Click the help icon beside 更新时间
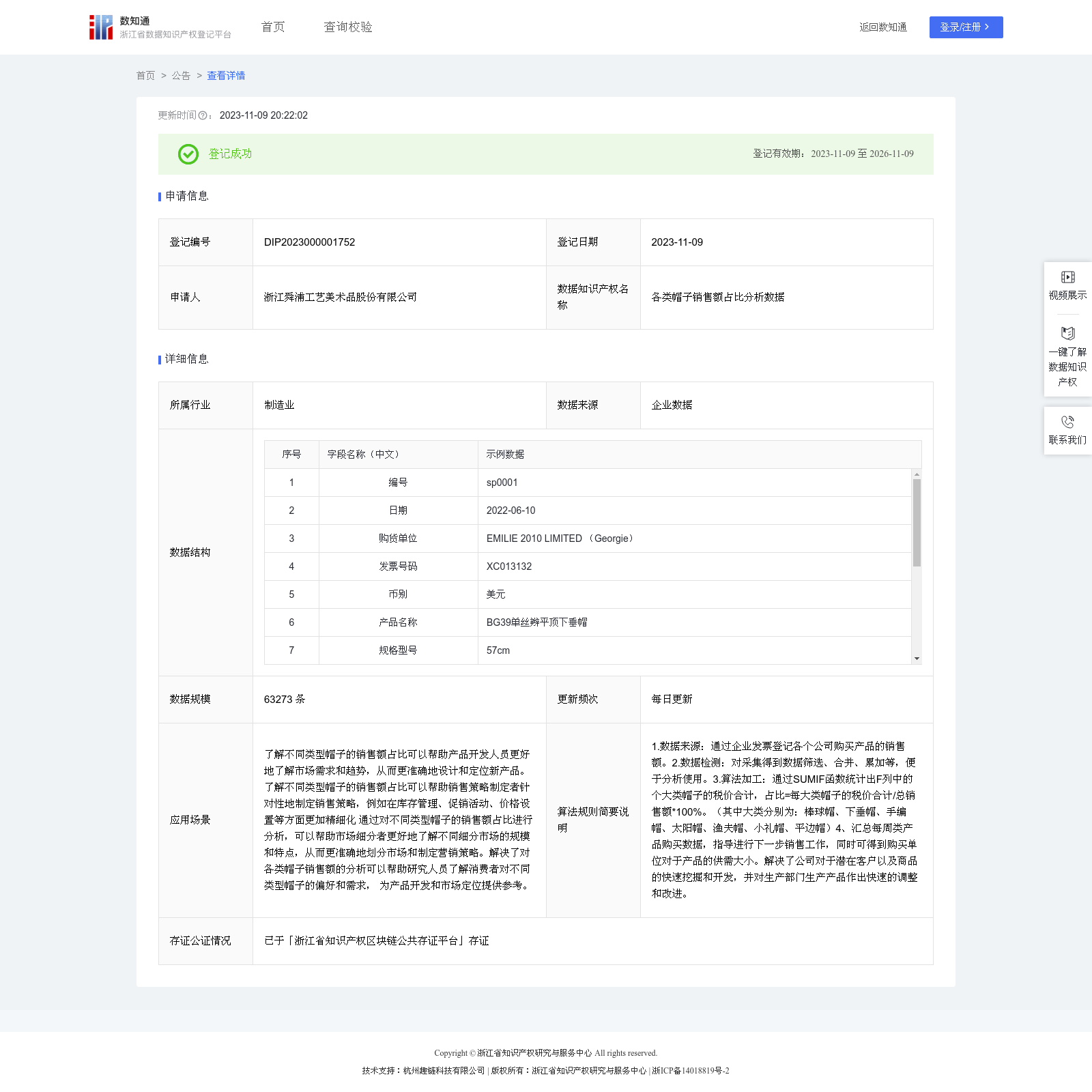The width and height of the screenshot is (1092, 1092). (203, 115)
